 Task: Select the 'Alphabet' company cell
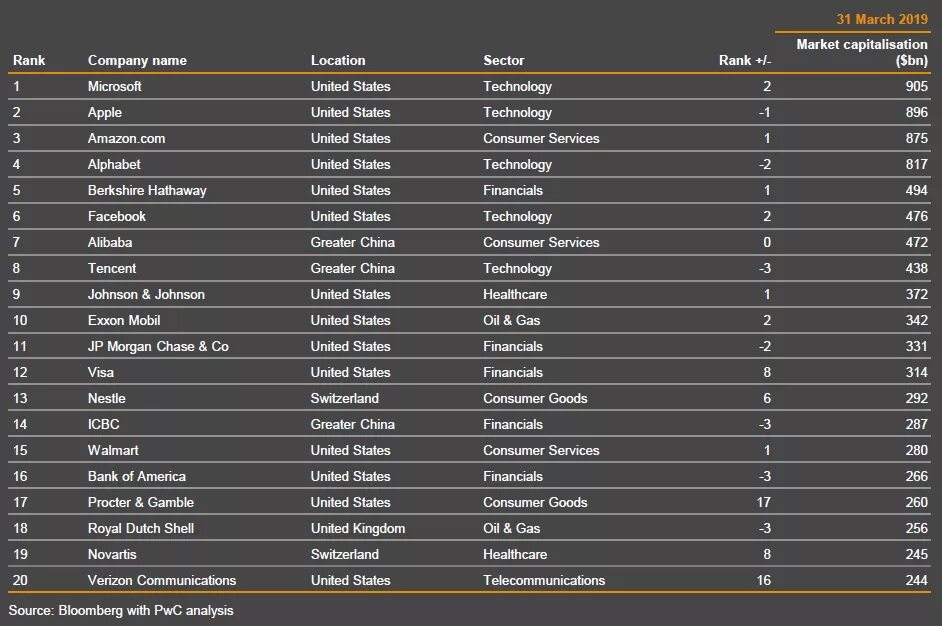click(x=114, y=164)
